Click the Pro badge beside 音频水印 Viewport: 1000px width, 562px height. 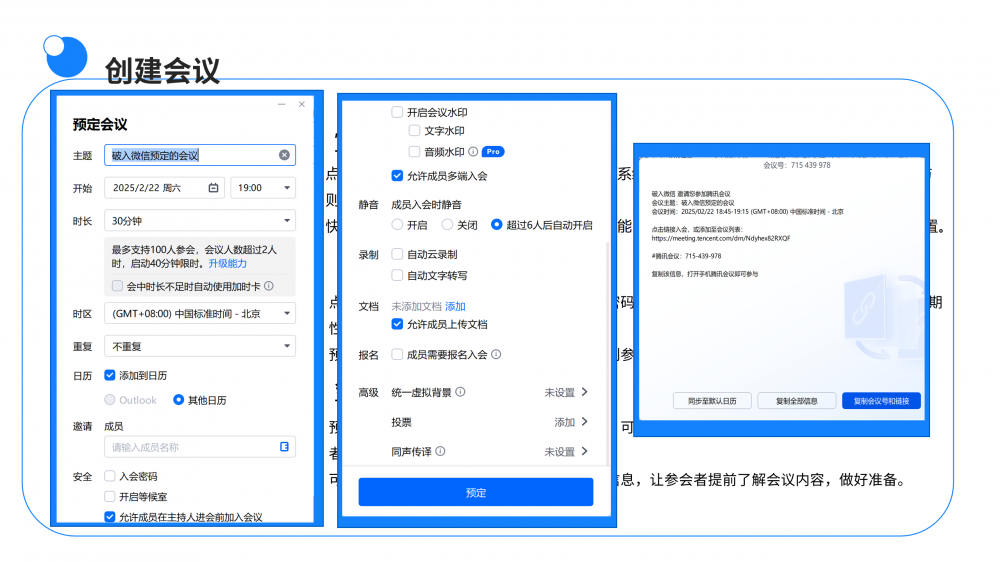coord(493,152)
